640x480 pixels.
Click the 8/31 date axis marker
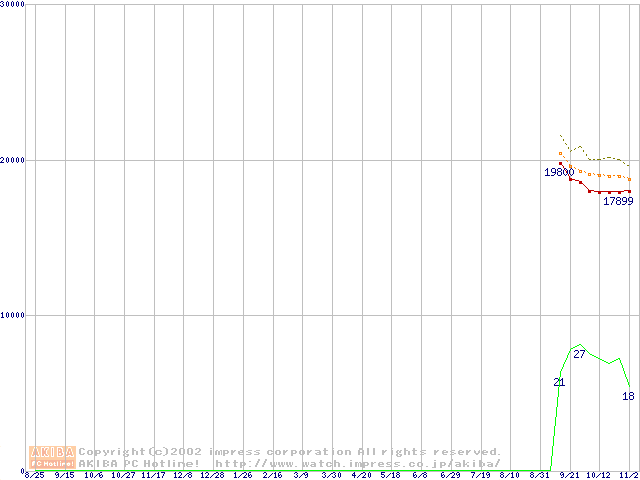click(x=539, y=475)
